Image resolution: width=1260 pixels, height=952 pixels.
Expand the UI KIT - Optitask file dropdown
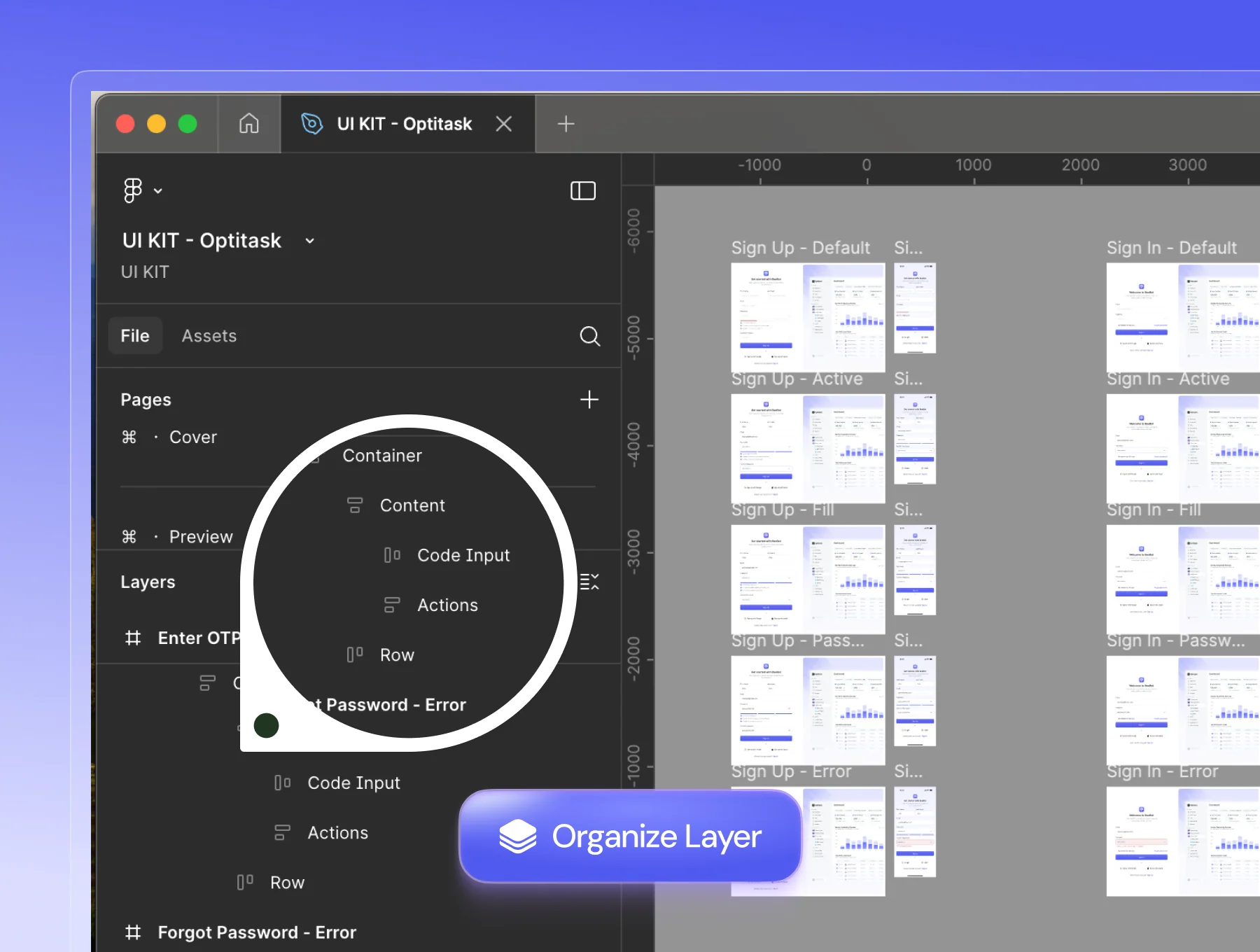pyautogui.click(x=309, y=241)
